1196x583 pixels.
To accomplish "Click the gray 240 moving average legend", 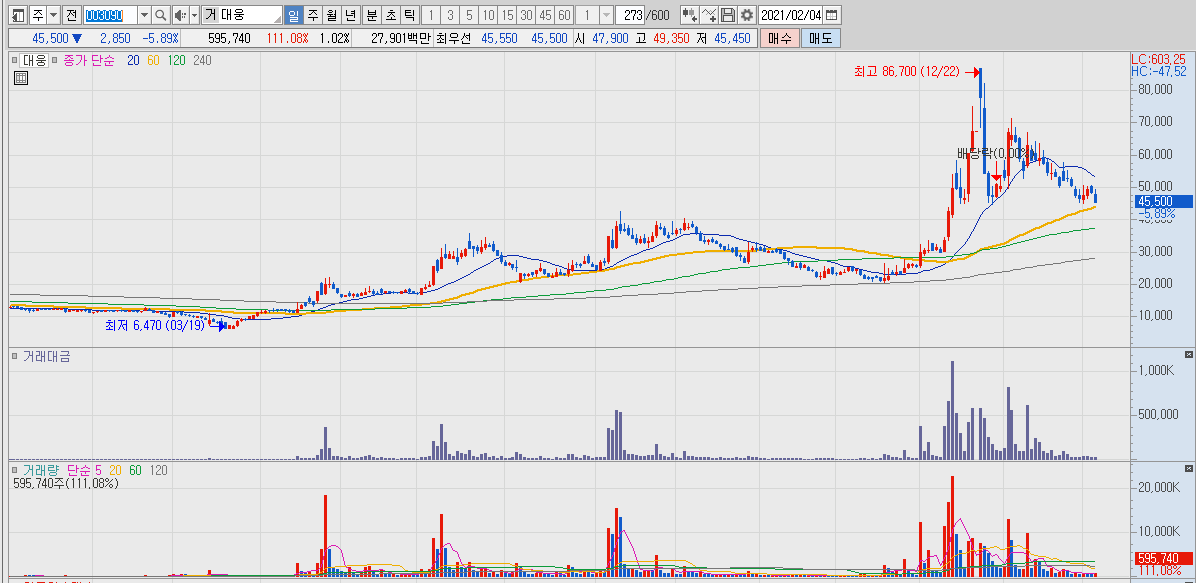I will pyautogui.click(x=202, y=60).
